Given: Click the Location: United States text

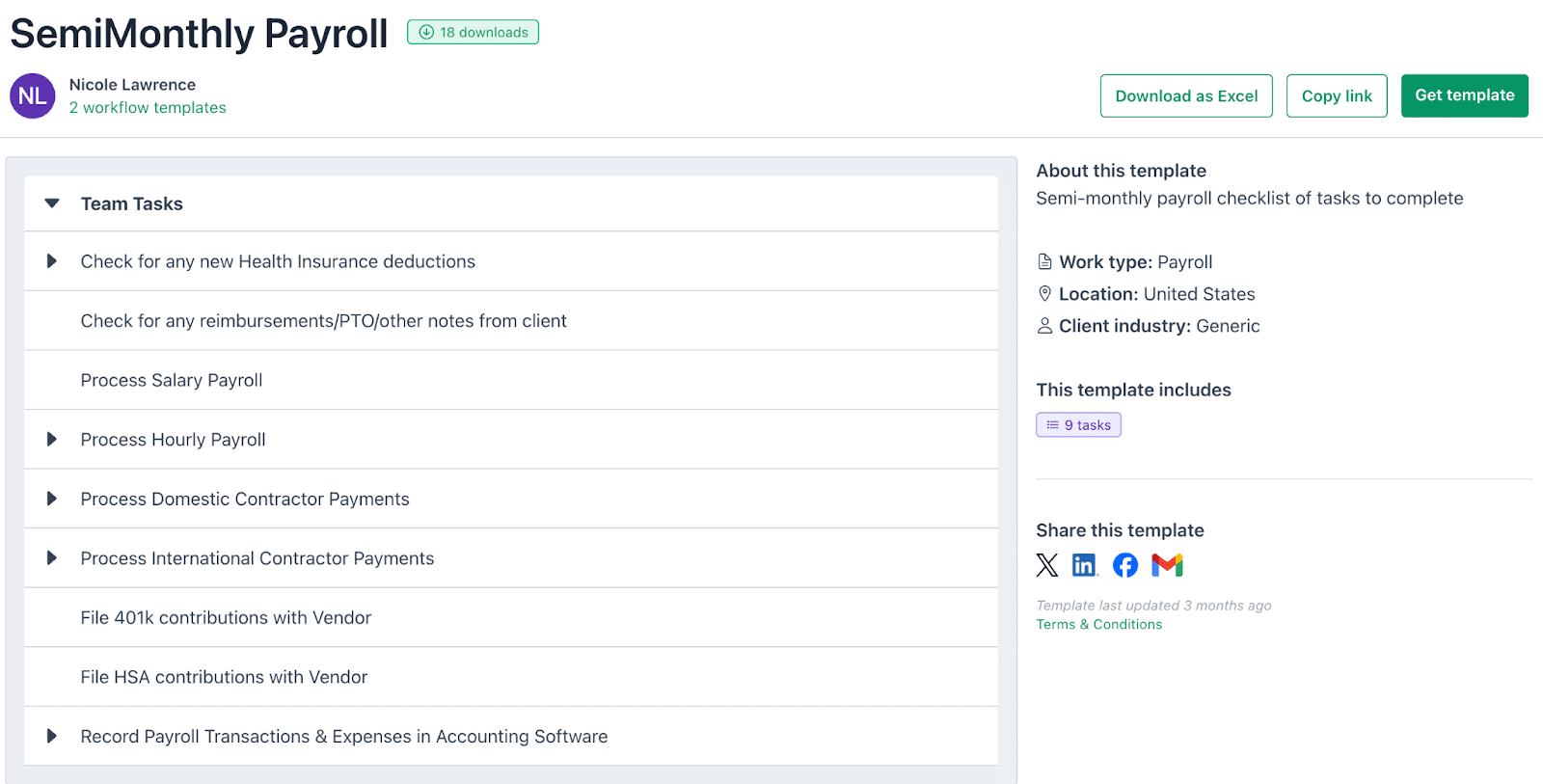Looking at the screenshot, I should 1157,294.
